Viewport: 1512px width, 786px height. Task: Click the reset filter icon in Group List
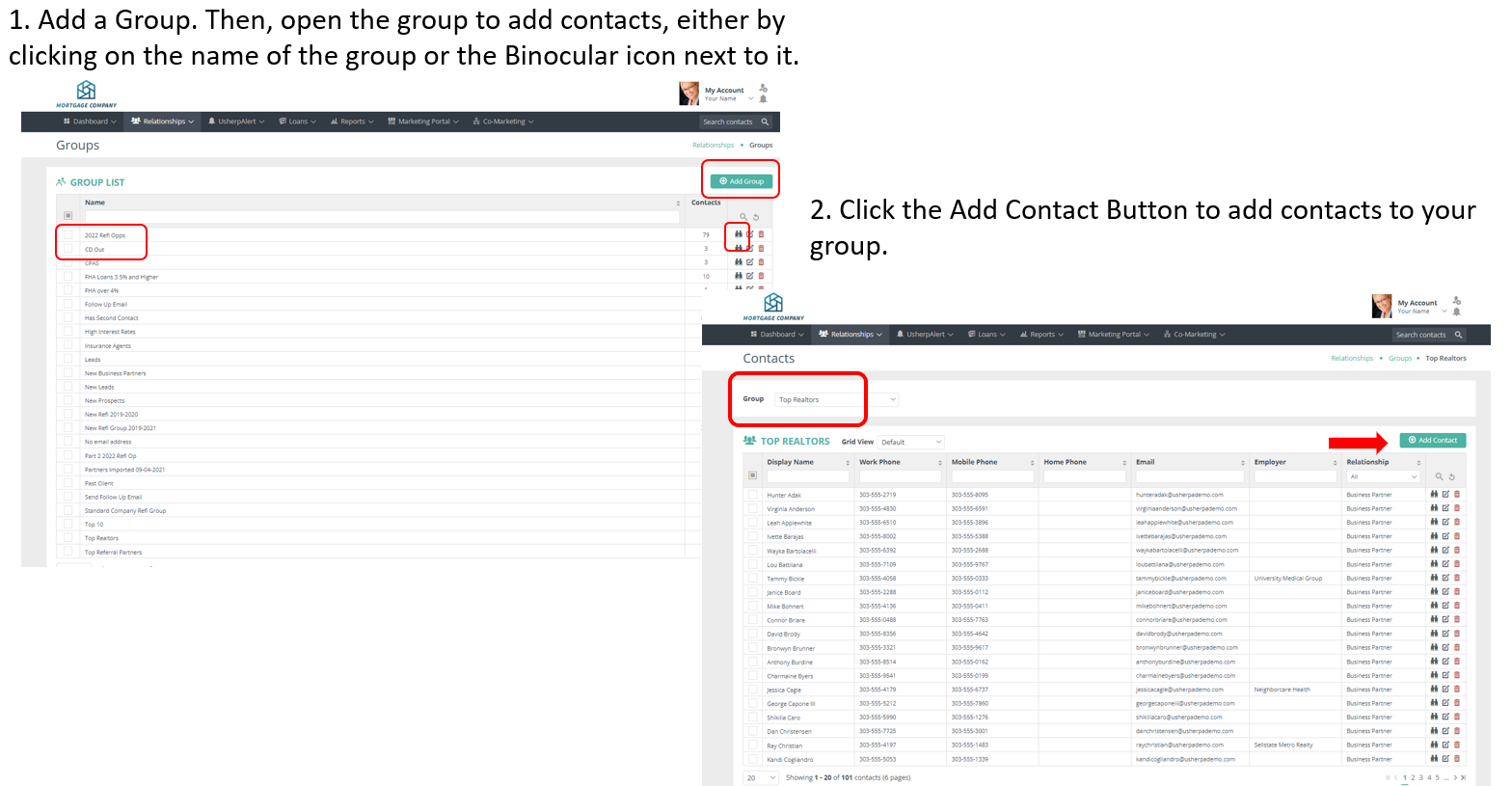[x=756, y=217]
